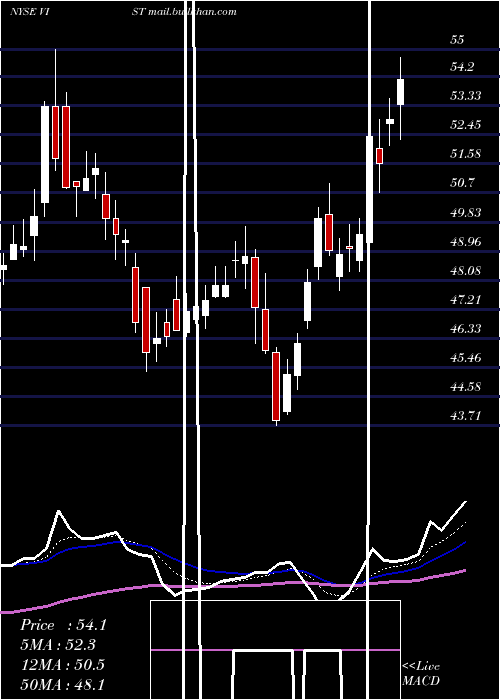Click the 5MA : 52.3 readout

coord(58,645)
